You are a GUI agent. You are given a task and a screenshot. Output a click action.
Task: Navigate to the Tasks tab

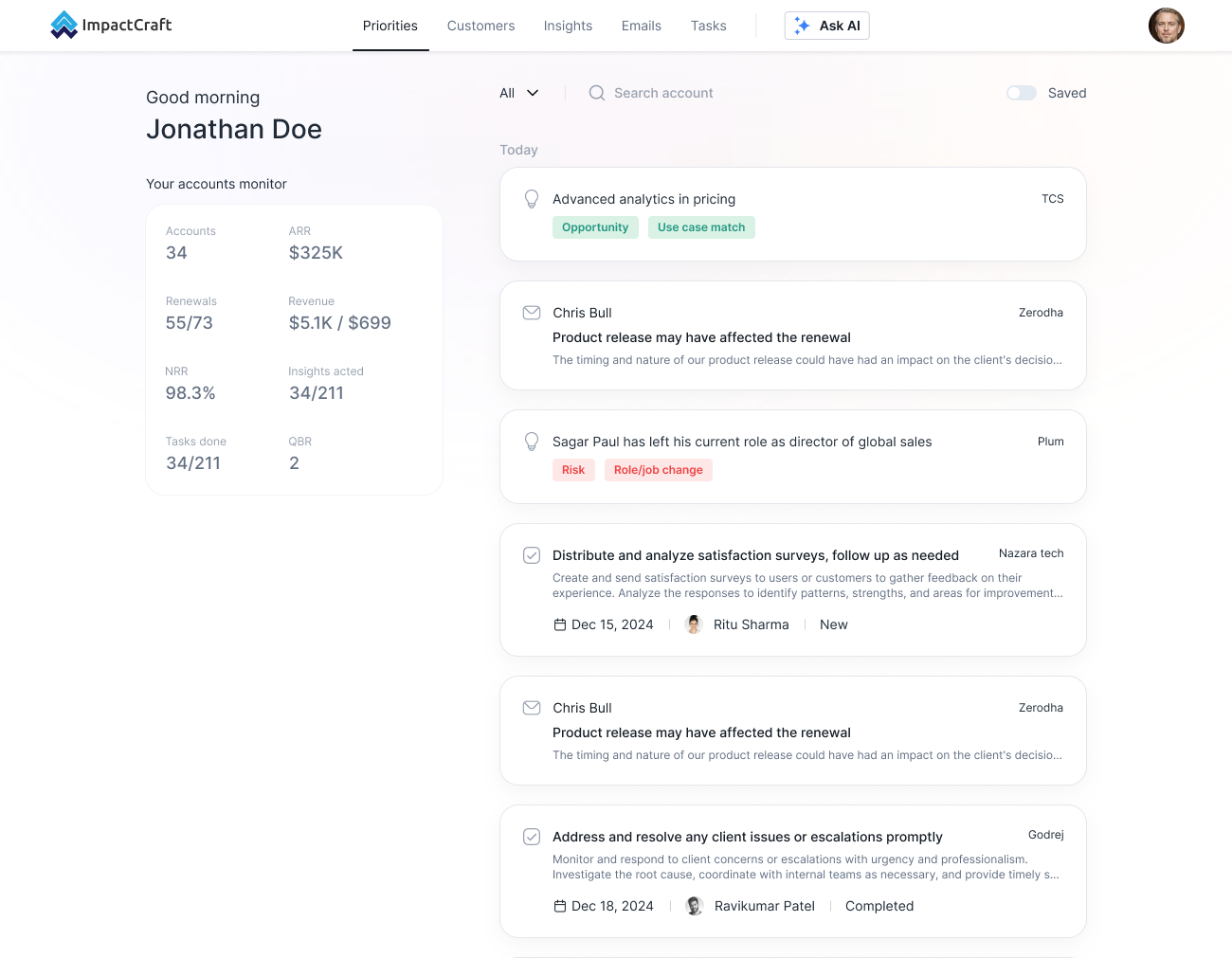pyautogui.click(x=709, y=26)
